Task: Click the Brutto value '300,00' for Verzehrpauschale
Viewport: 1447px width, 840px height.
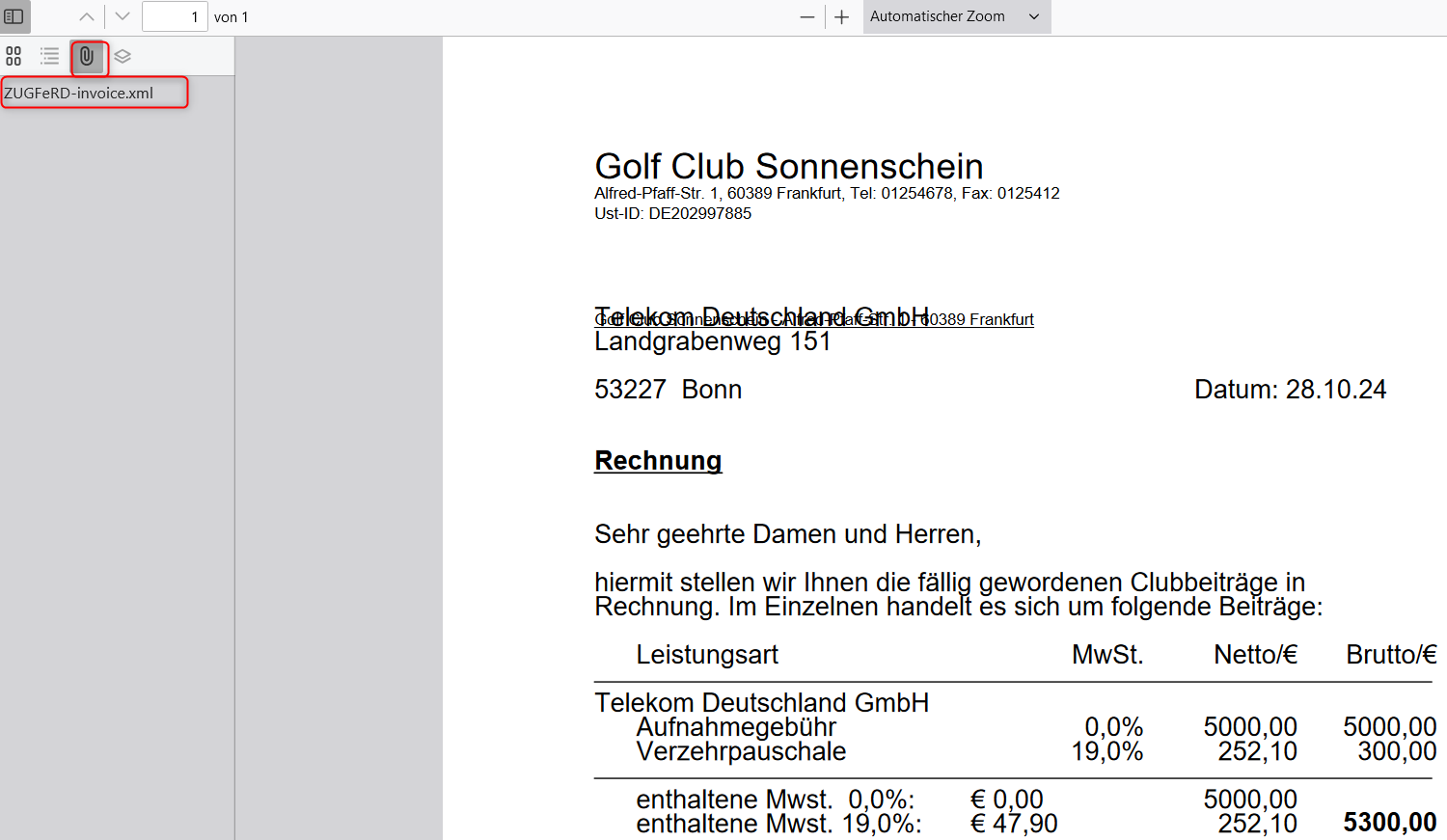Action: pyautogui.click(x=1397, y=751)
